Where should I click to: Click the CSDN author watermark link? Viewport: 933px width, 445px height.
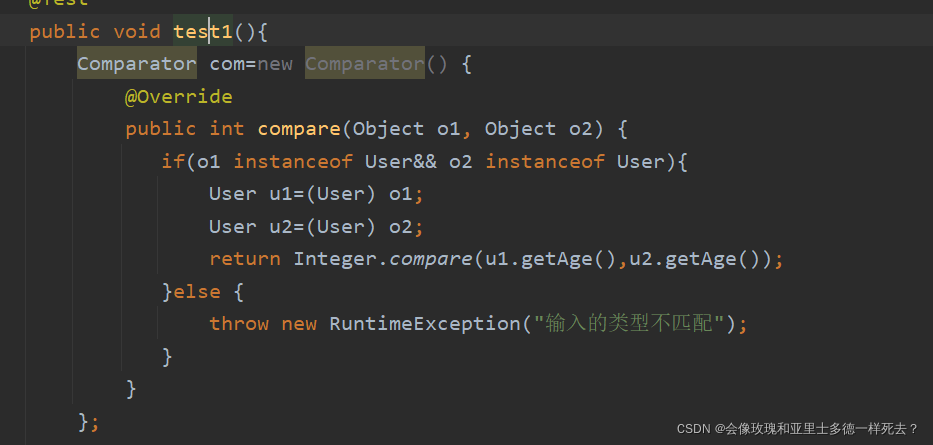(x=797, y=428)
